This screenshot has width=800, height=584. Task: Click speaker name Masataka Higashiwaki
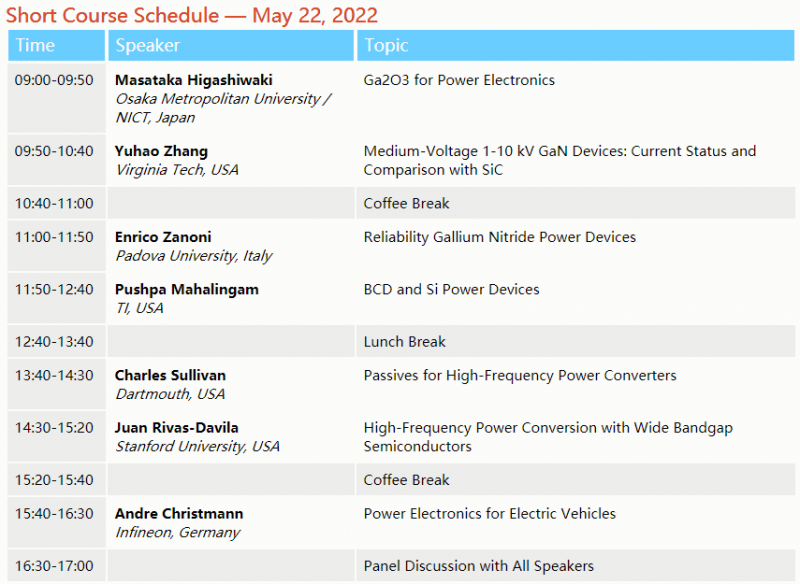point(193,80)
